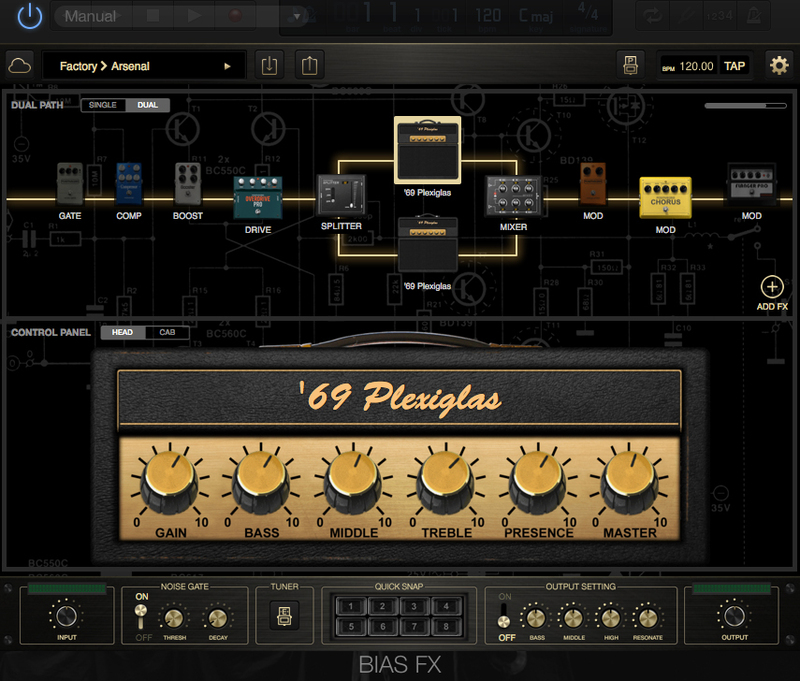Click the amp PRESENCE knob
Screen dimensions: 800x681
tap(537, 481)
